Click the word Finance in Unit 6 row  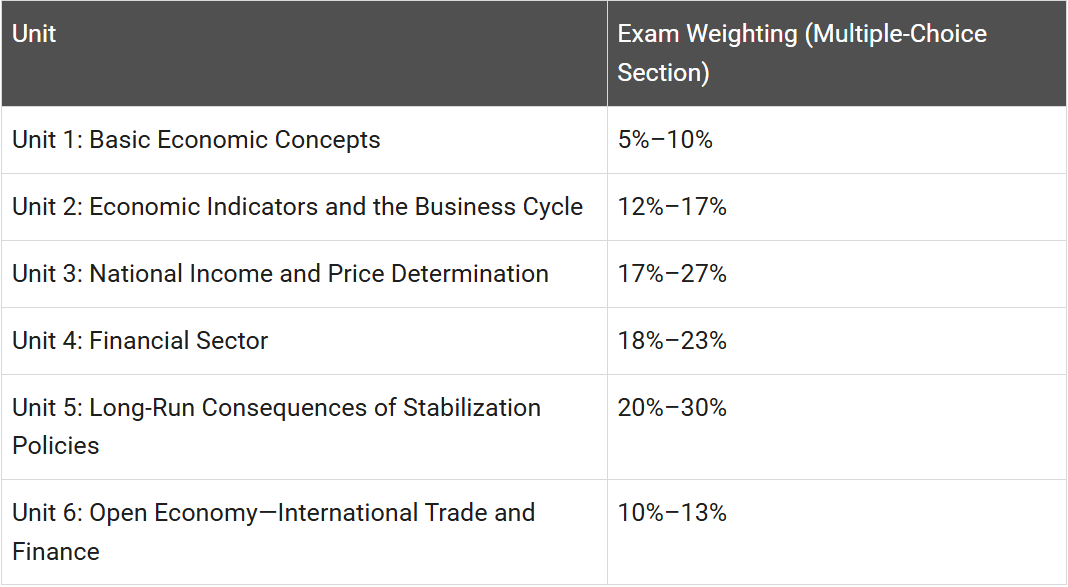[x=56, y=551]
